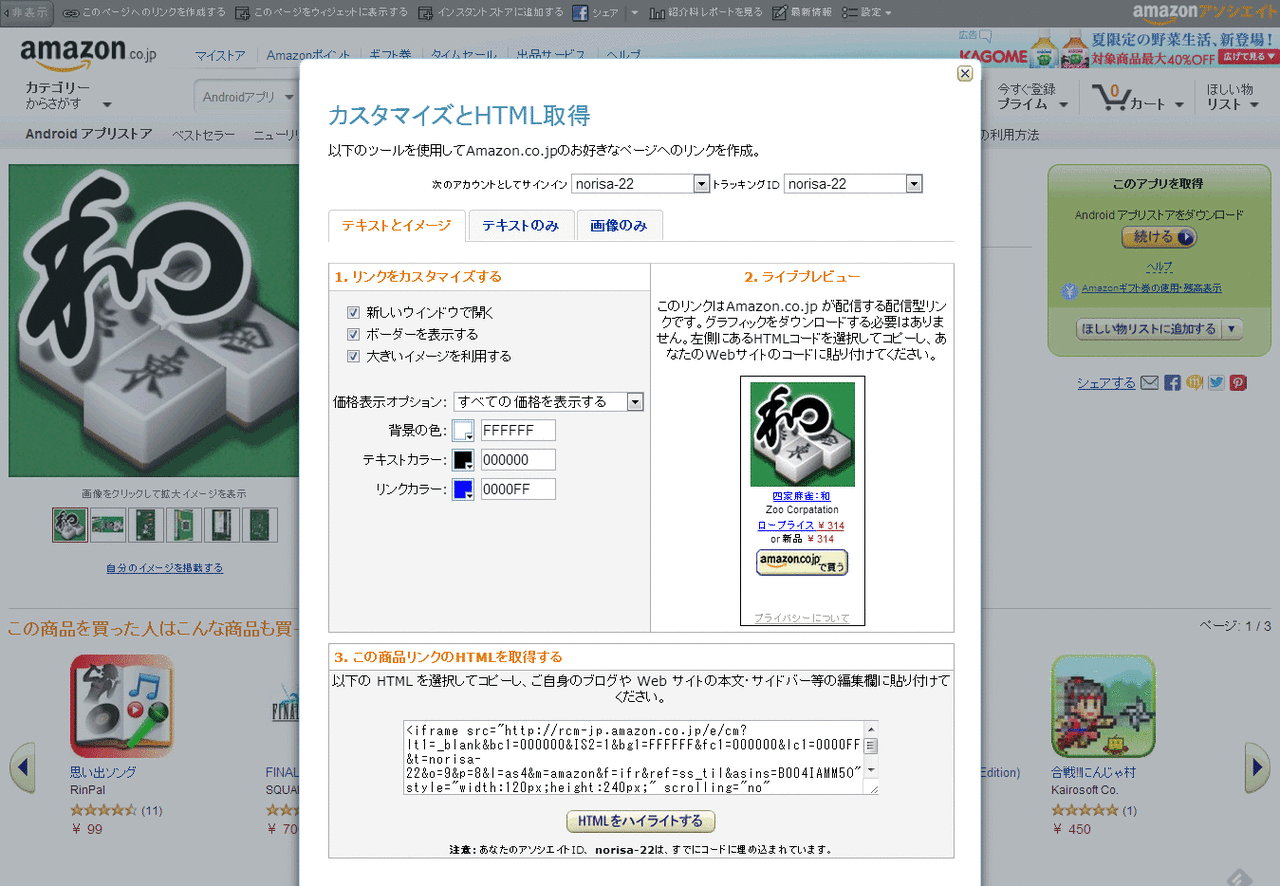Click inside the iframe HTML code textarea
The image size is (1280, 886).
633,758
